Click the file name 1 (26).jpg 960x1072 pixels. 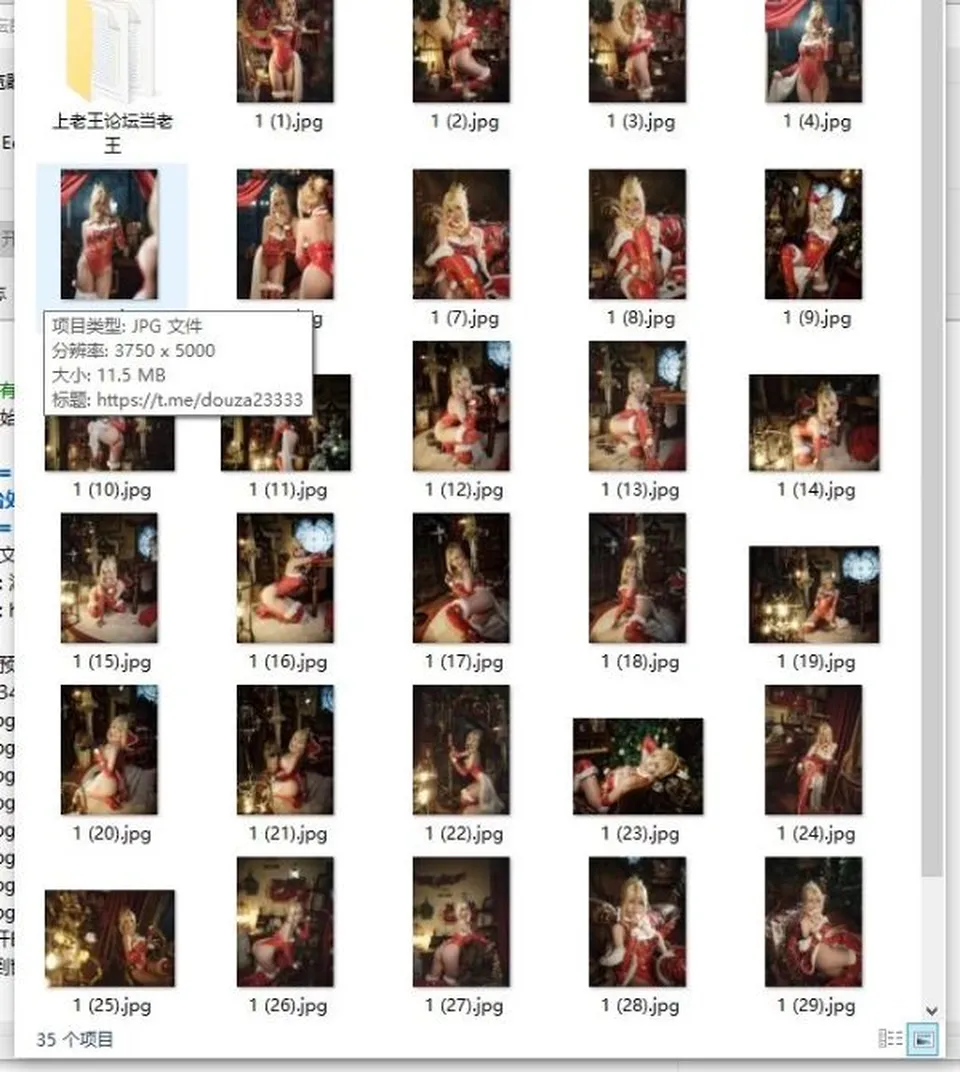click(288, 1005)
